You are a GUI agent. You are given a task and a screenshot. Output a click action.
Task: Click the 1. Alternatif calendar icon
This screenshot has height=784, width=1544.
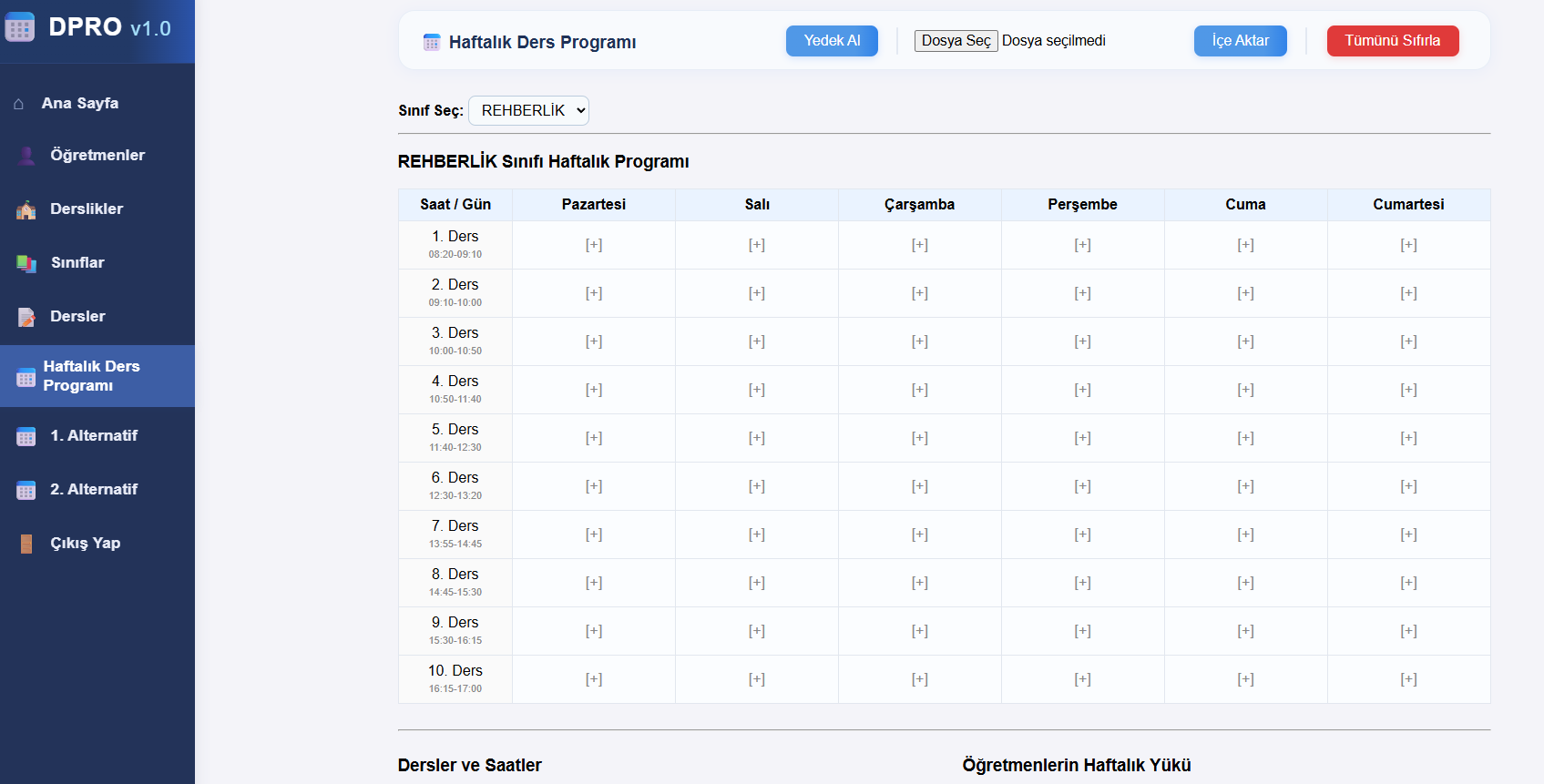coord(26,436)
